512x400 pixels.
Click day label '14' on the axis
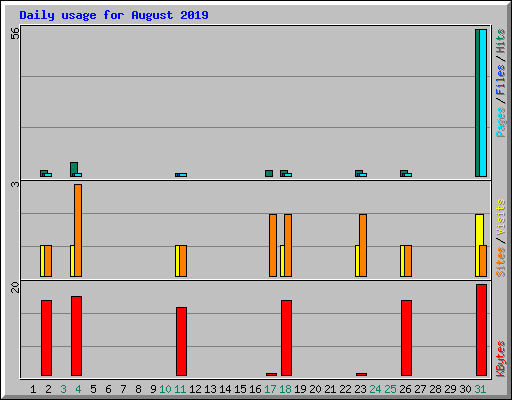click(225, 389)
